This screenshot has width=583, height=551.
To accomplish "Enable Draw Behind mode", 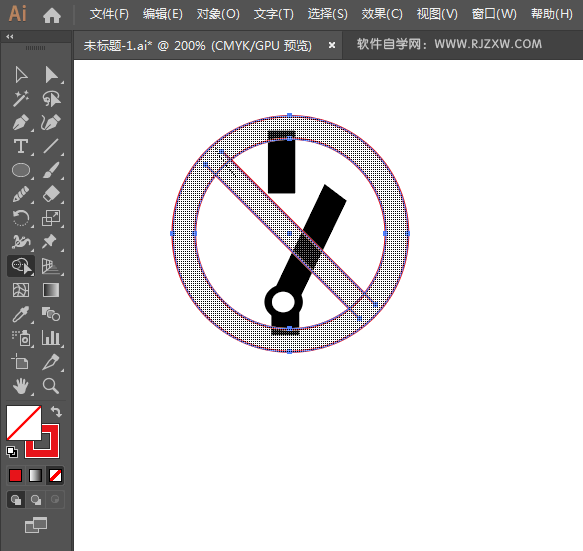I will (36, 500).
